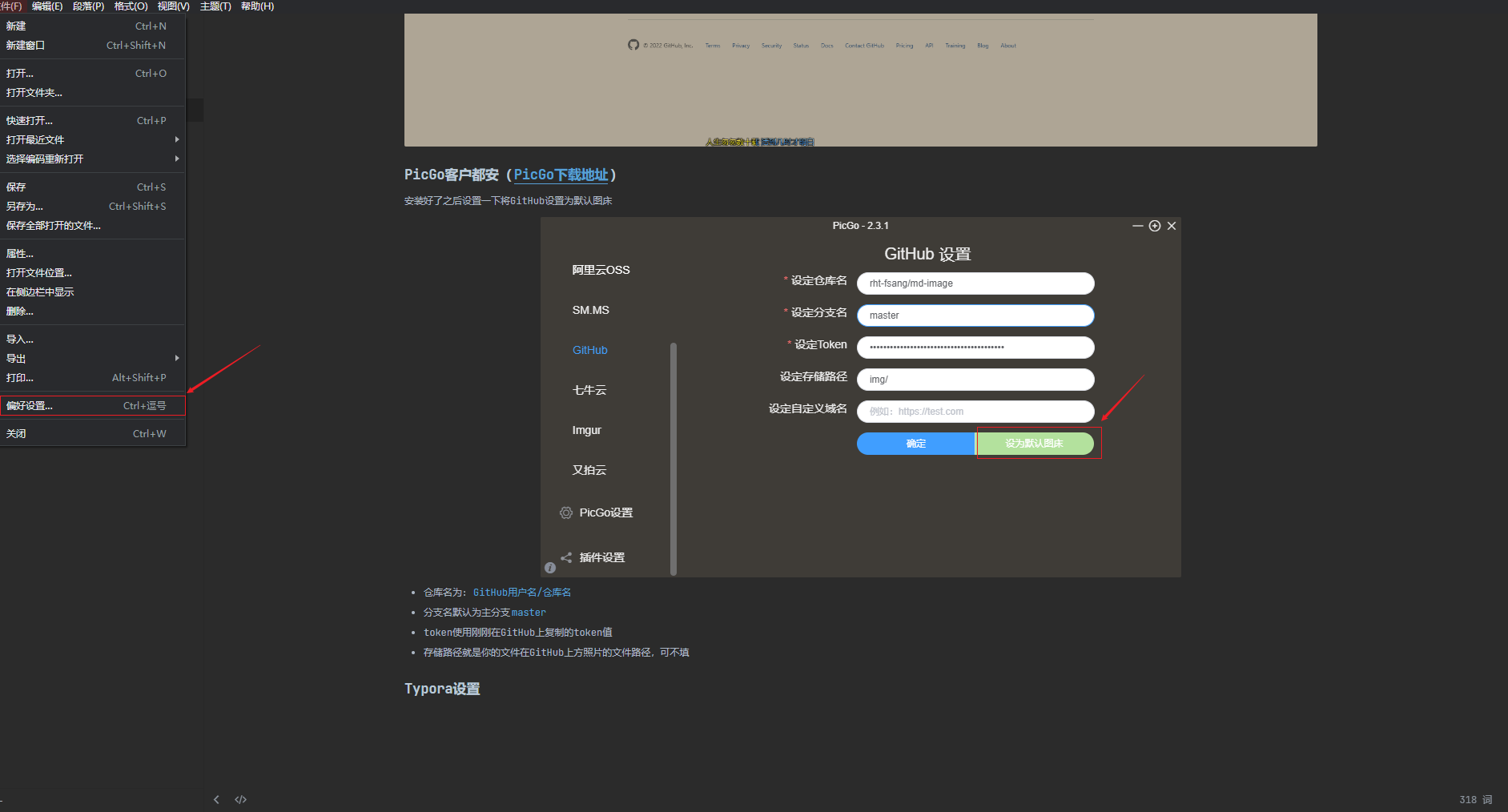Click PicGo circled plus icon
The width and height of the screenshot is (1508, 812).
1155,226
